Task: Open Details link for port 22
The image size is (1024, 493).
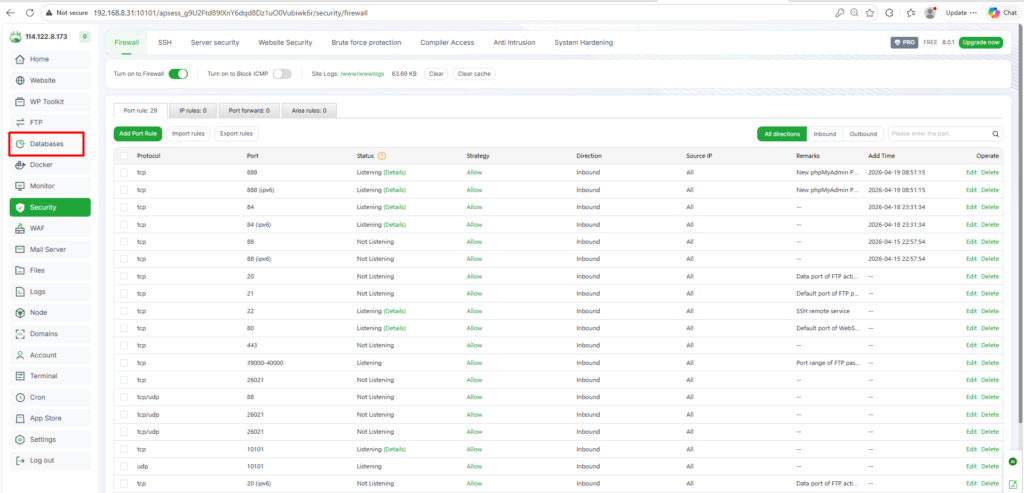Action: pos(395,311)
